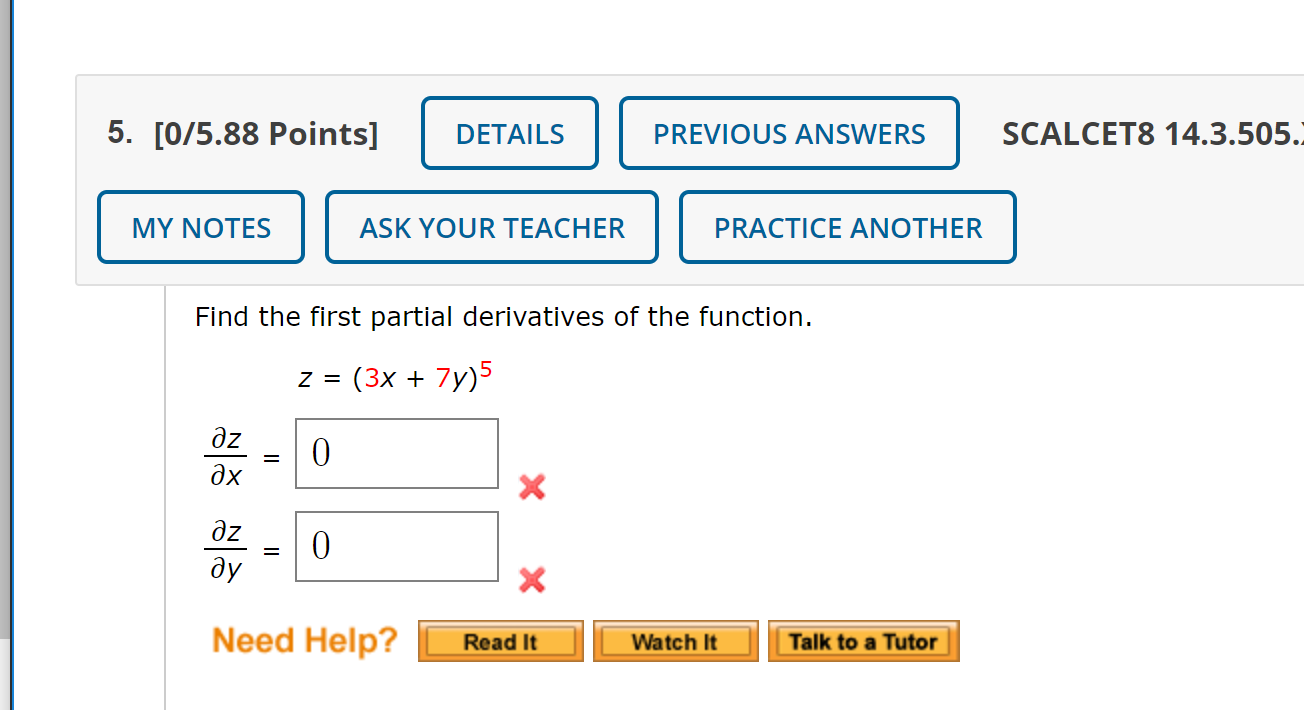The image size is (1304, 710).
Task: Click the red X beside the ∂z/∂y answer
Action: (531, 580)
